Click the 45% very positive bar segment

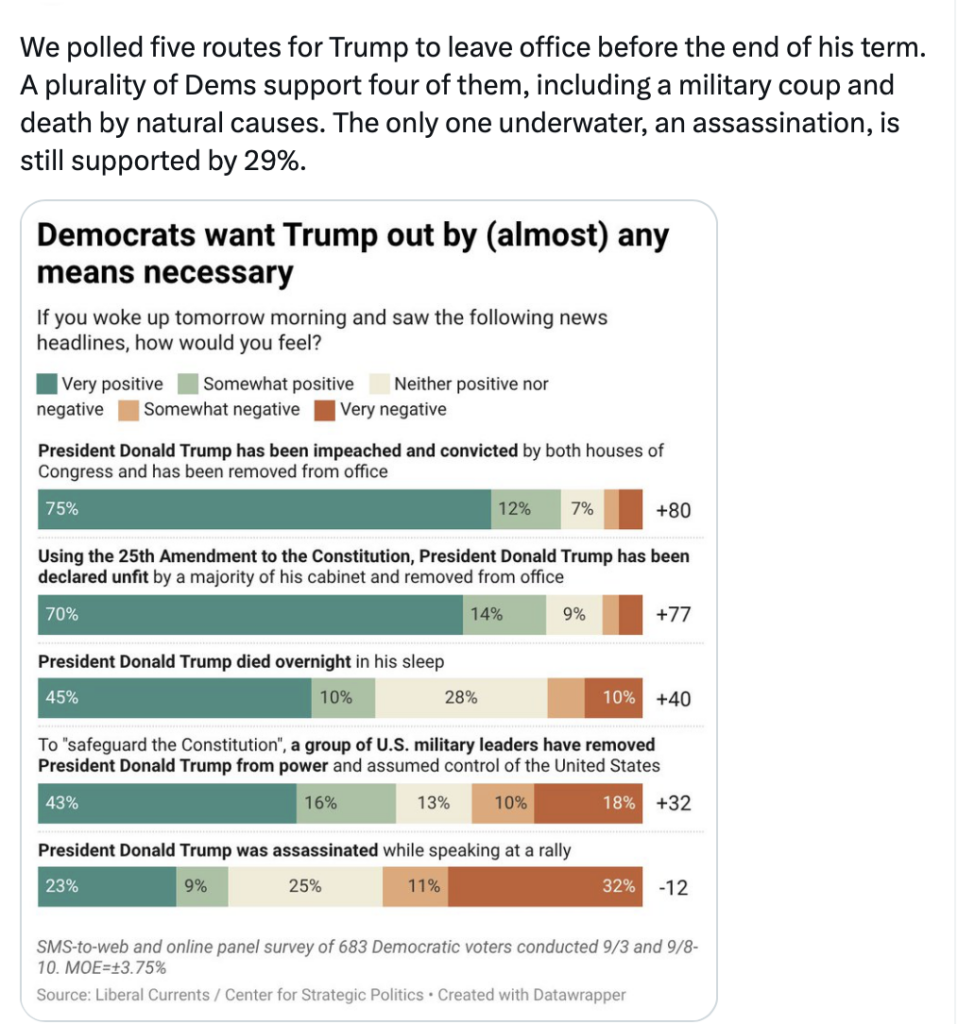coord(174,698)
